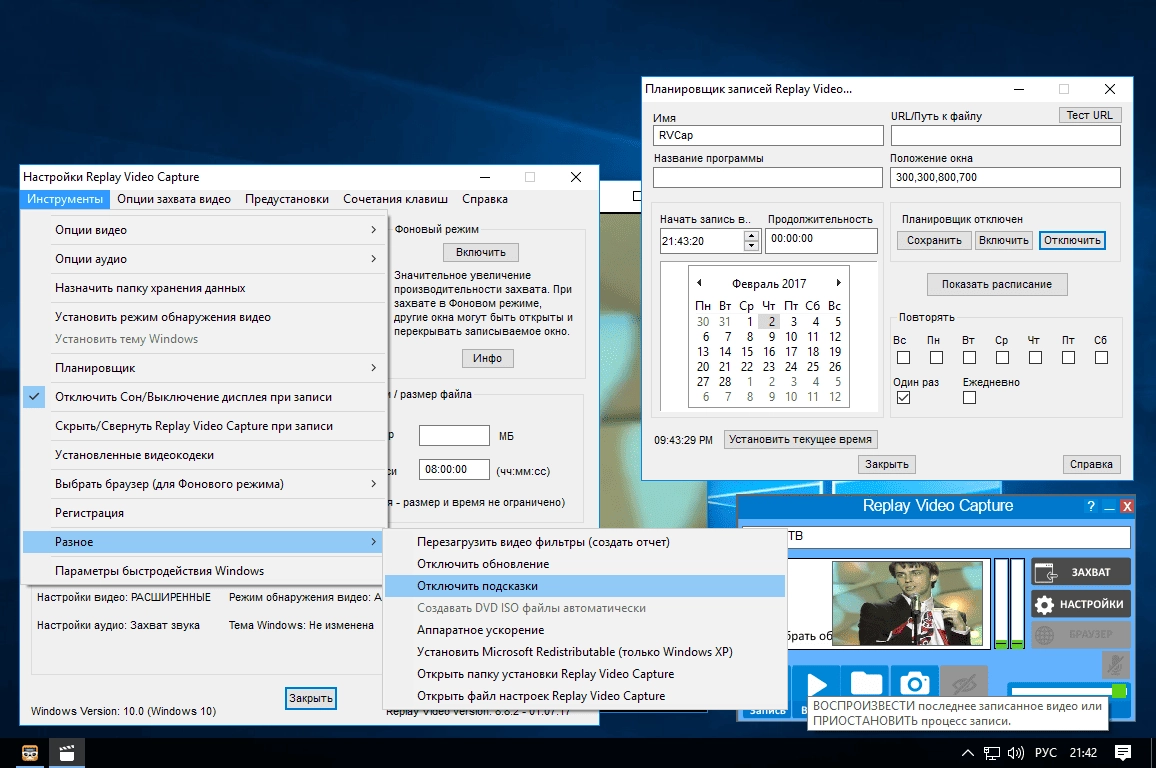Screen dimensions: 1156x768
Task: Click the Тест URL button
Action: [x=1090, y=115]
